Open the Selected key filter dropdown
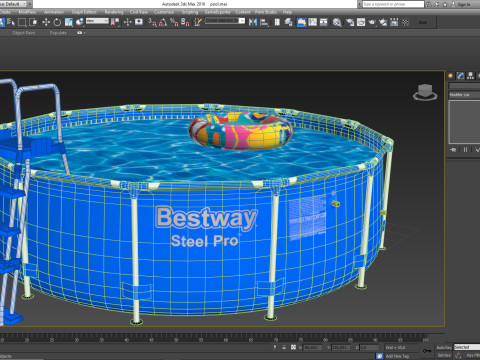 tap(467, 347)
